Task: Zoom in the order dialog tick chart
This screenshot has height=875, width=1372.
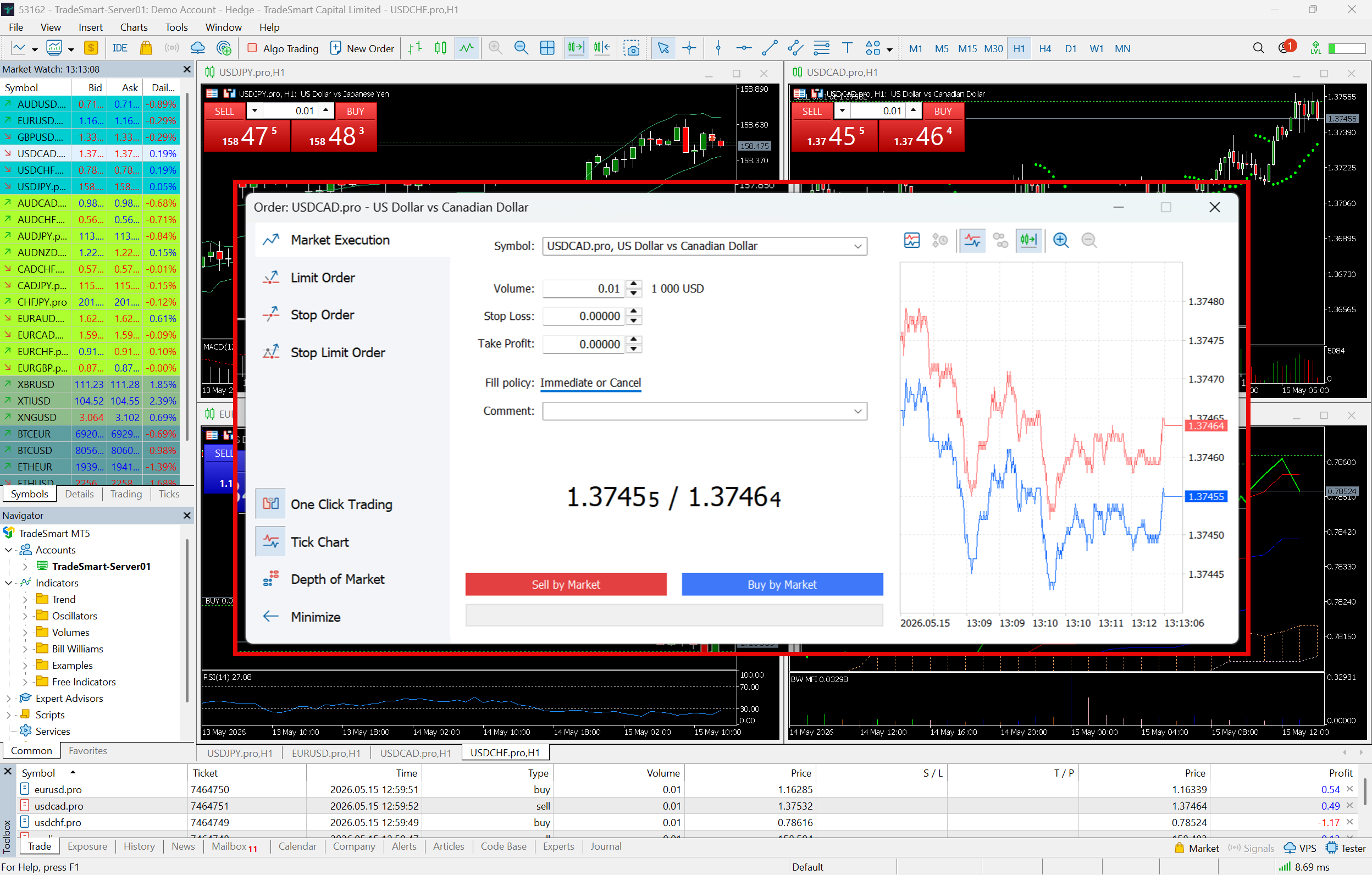Action: 1061,240
